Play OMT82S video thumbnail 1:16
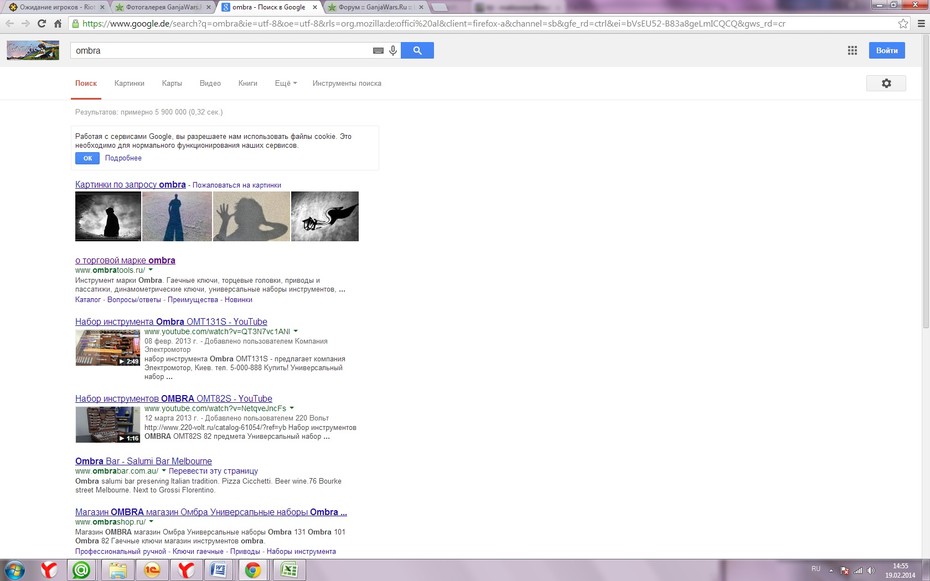Image resolution: width=930 pixels, height=581 pixels. pyautogui.click(x=108, y=424)
